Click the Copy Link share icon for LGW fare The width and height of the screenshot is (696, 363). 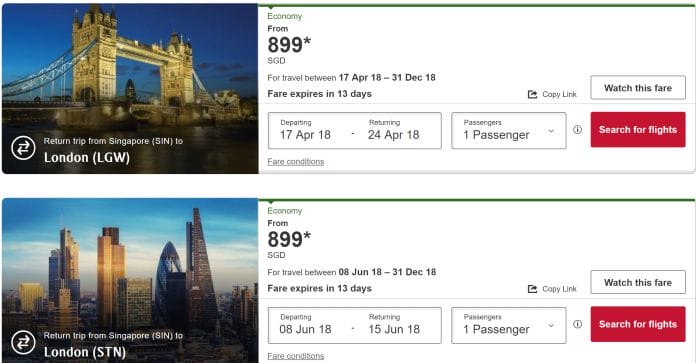(x=532, y=94)
